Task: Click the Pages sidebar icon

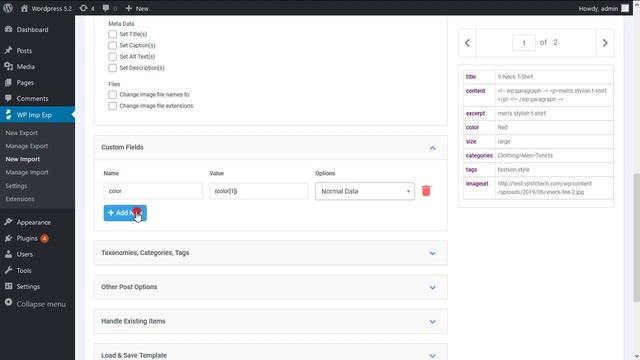Action: (x=9, y=82)
